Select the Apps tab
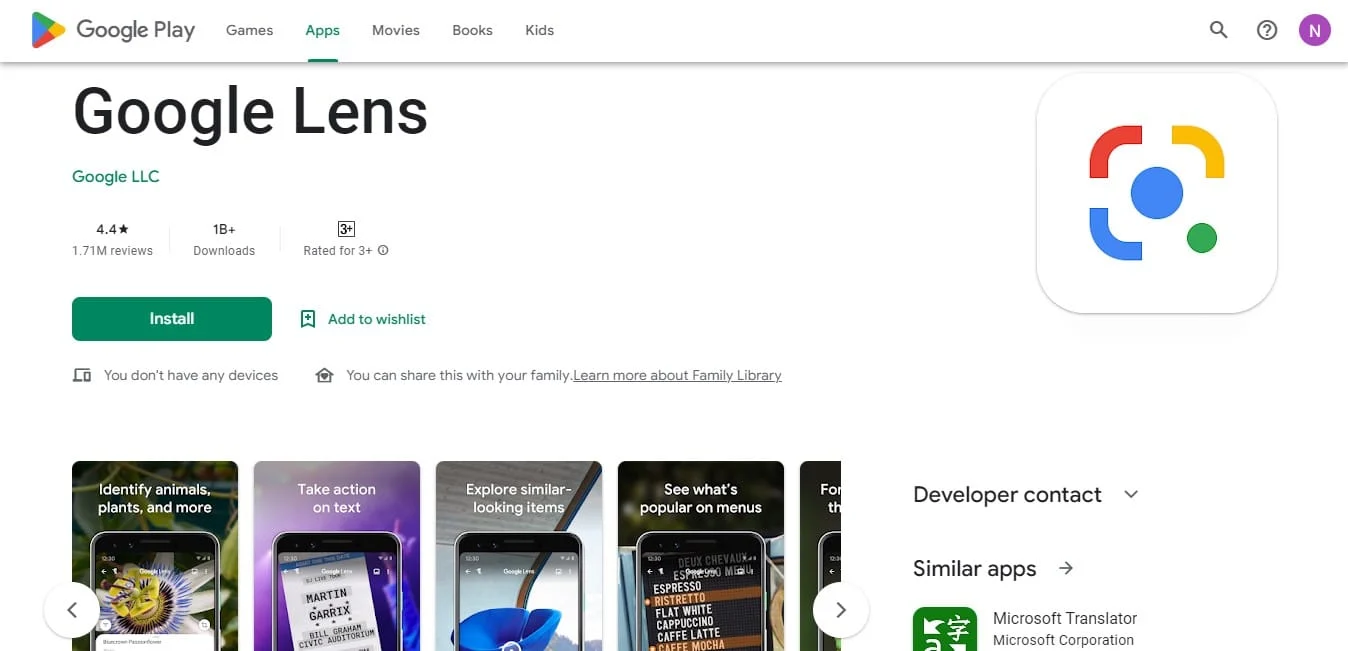Viewport: 1348px width, 651px height. point(323,30)
